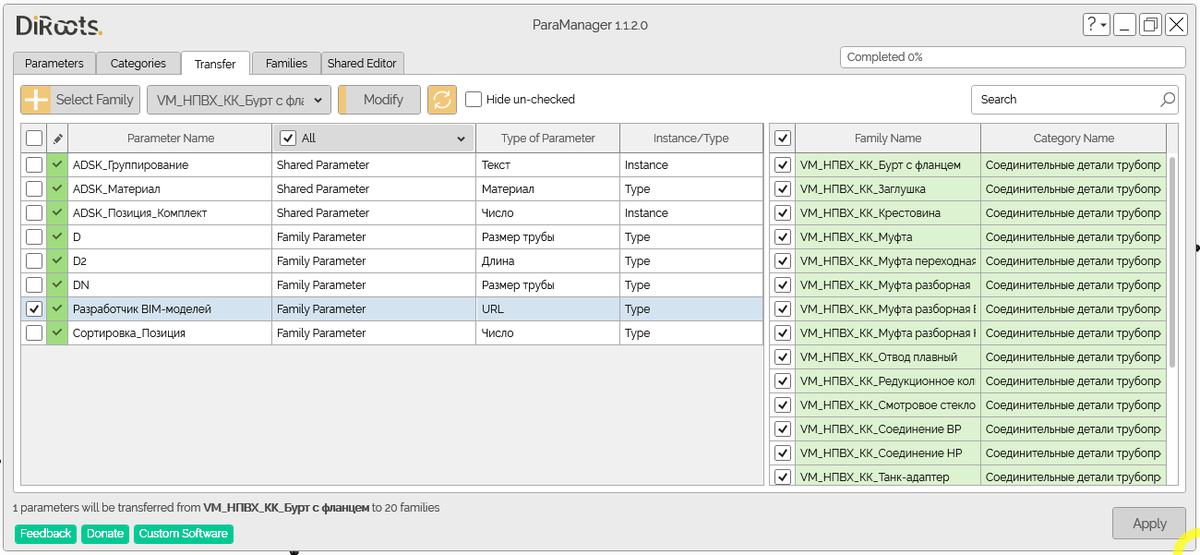Check the ADSK_Позиция_Комплект parameter checkbox
1200x555 pixels.
tap(34, 213)
